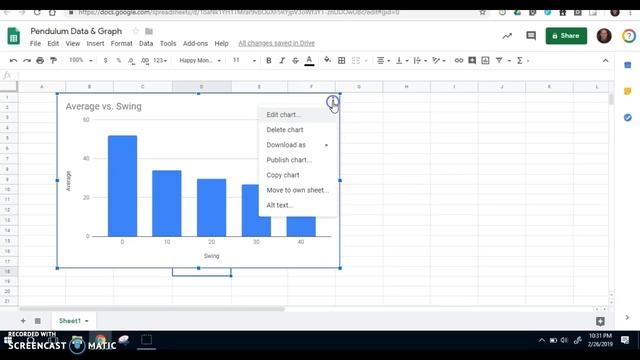
Task: Open the Sheets home logo
Action: coord(13,36)
